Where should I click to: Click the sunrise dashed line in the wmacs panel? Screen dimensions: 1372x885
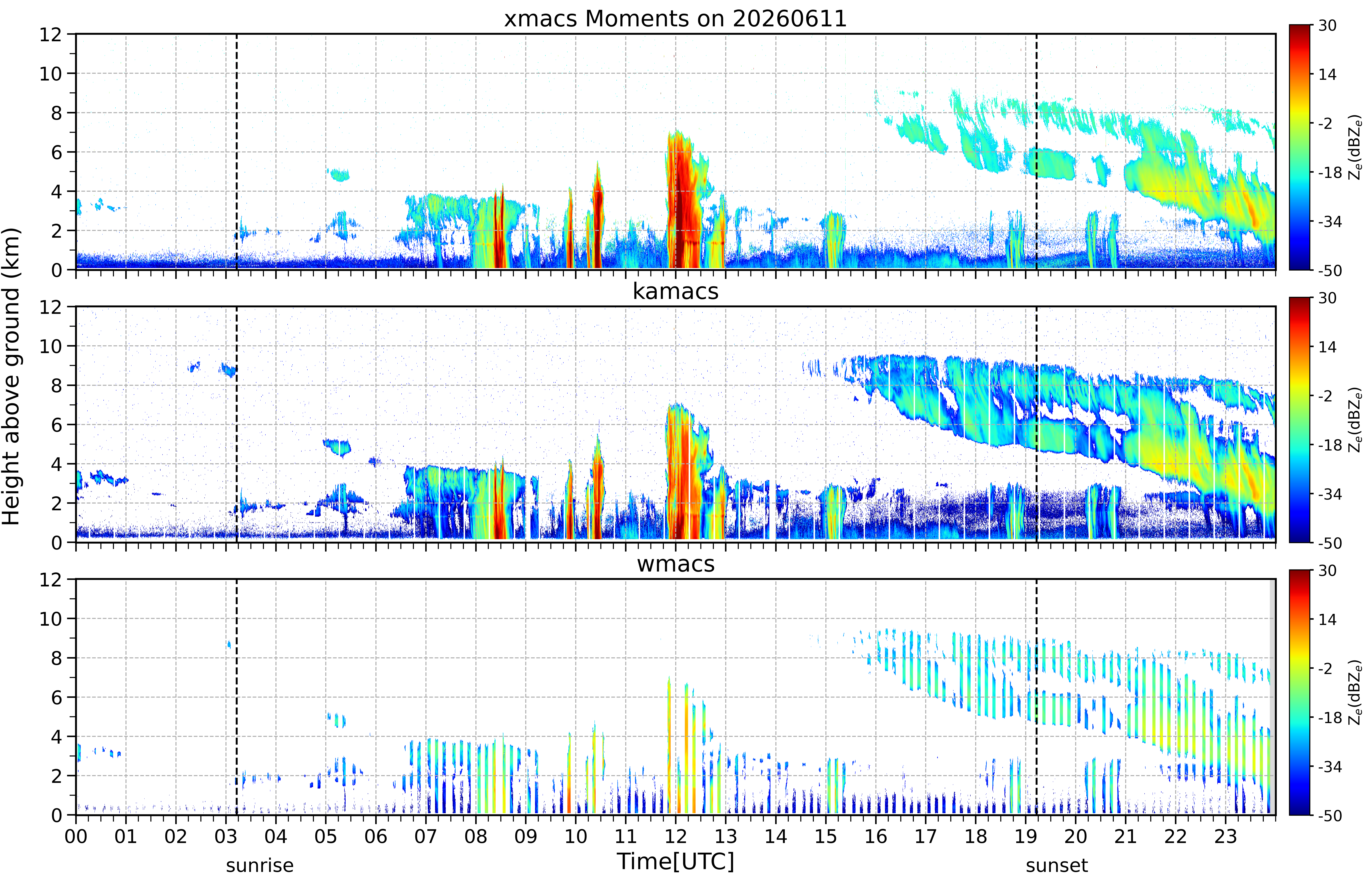pyautogui.click(x=237, y=697)
